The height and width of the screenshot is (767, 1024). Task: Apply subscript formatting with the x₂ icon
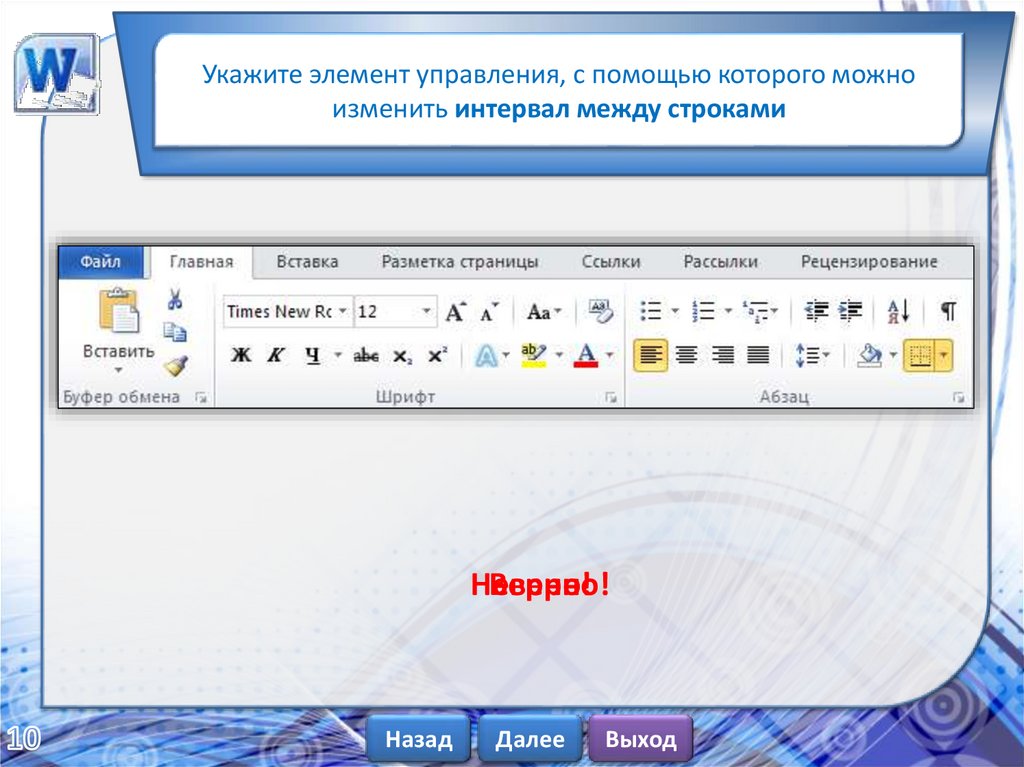[x=402, y=355]
